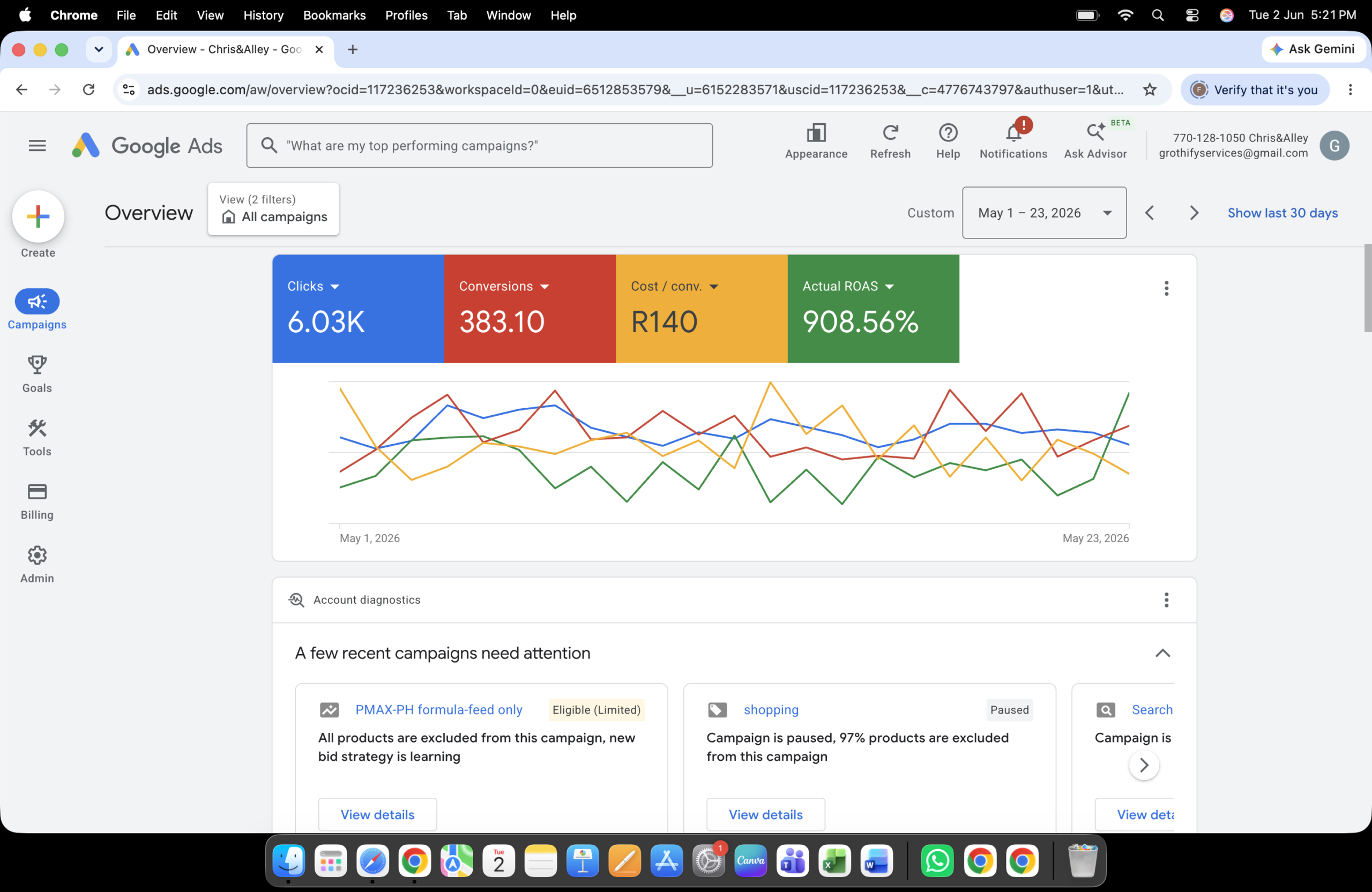Click the shopping campaign tag icon

717,709
